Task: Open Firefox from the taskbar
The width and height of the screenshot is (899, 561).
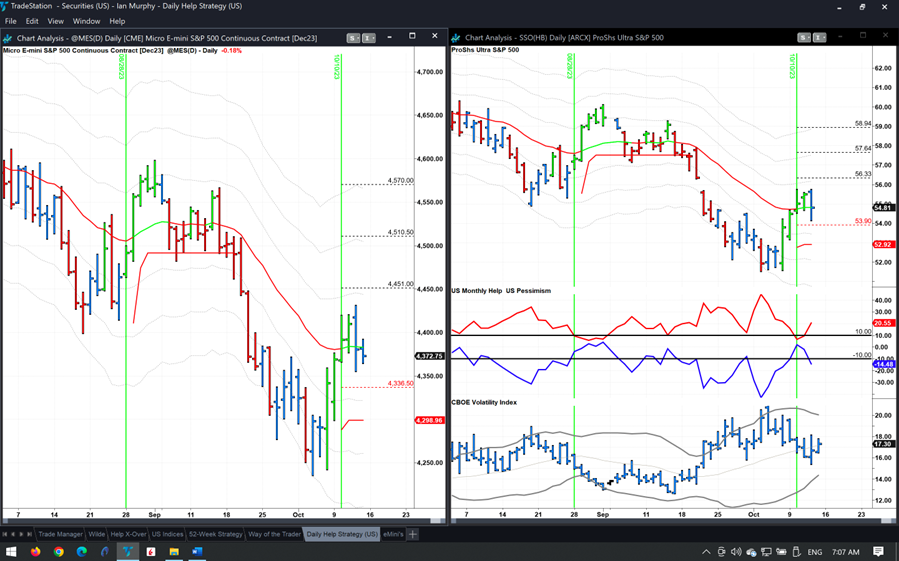Action: point(36,552)
